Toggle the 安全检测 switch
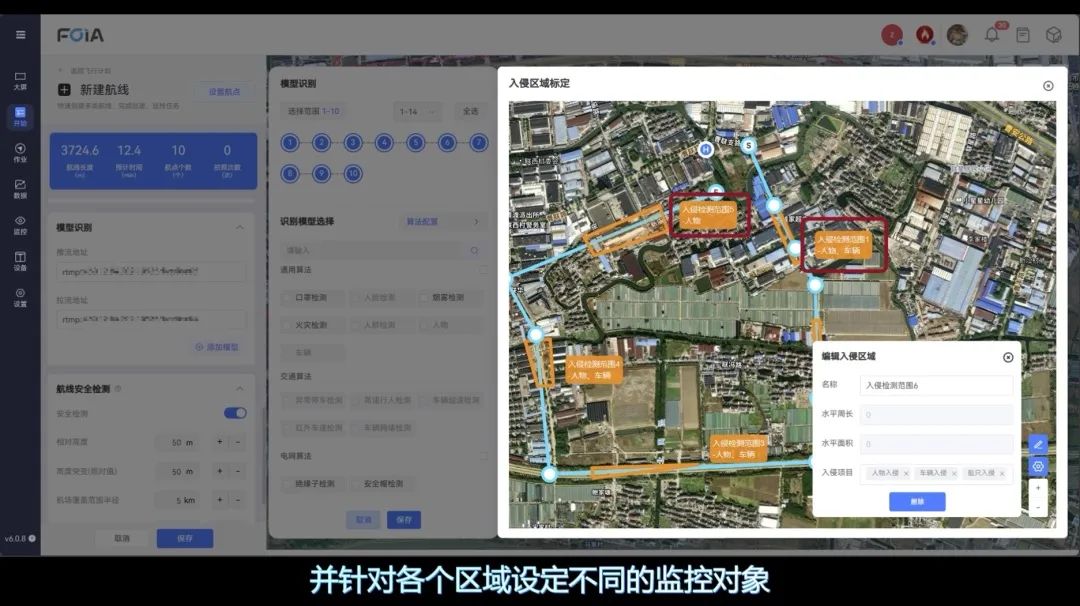Screen dimensions: 1080x606 click(x=235, y=413)
